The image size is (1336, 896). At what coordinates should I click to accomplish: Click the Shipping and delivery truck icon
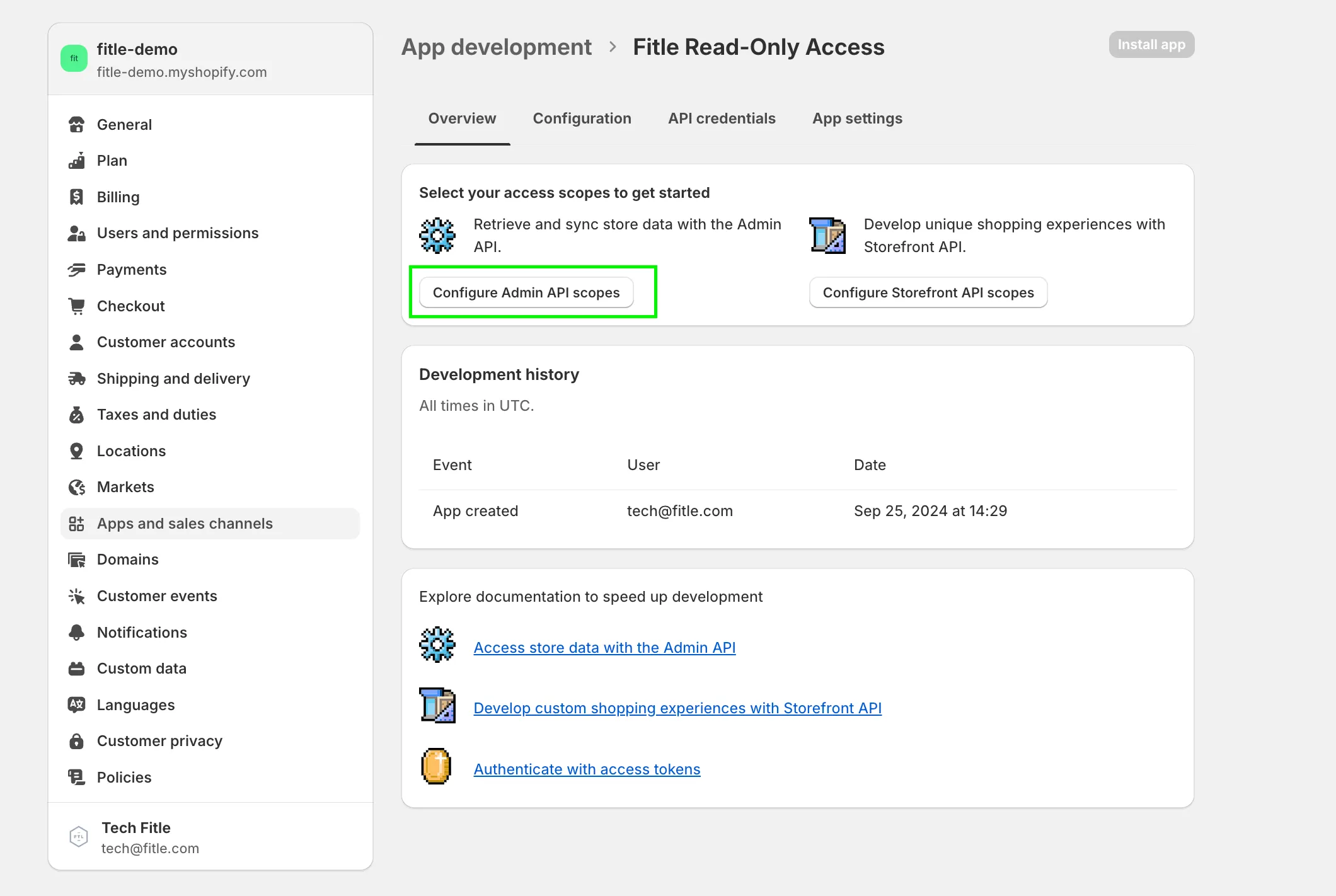[x=76, y=379]
